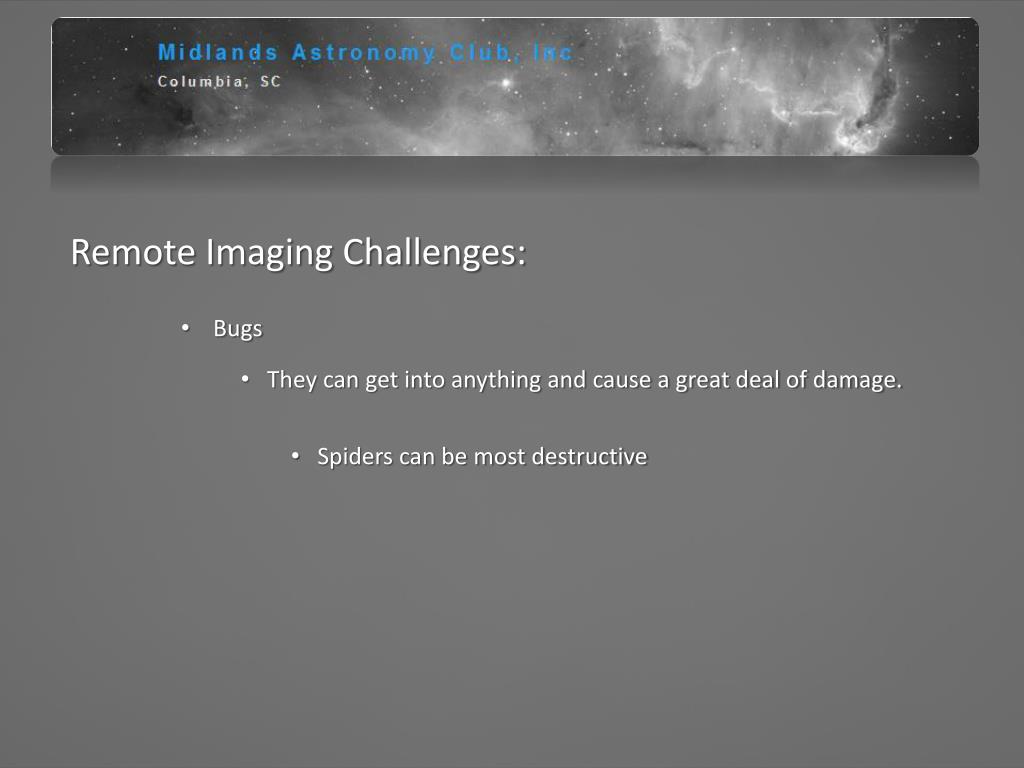Click the nebula banner image
This screenshot has width=1024, height=768.
click(515, 86)
